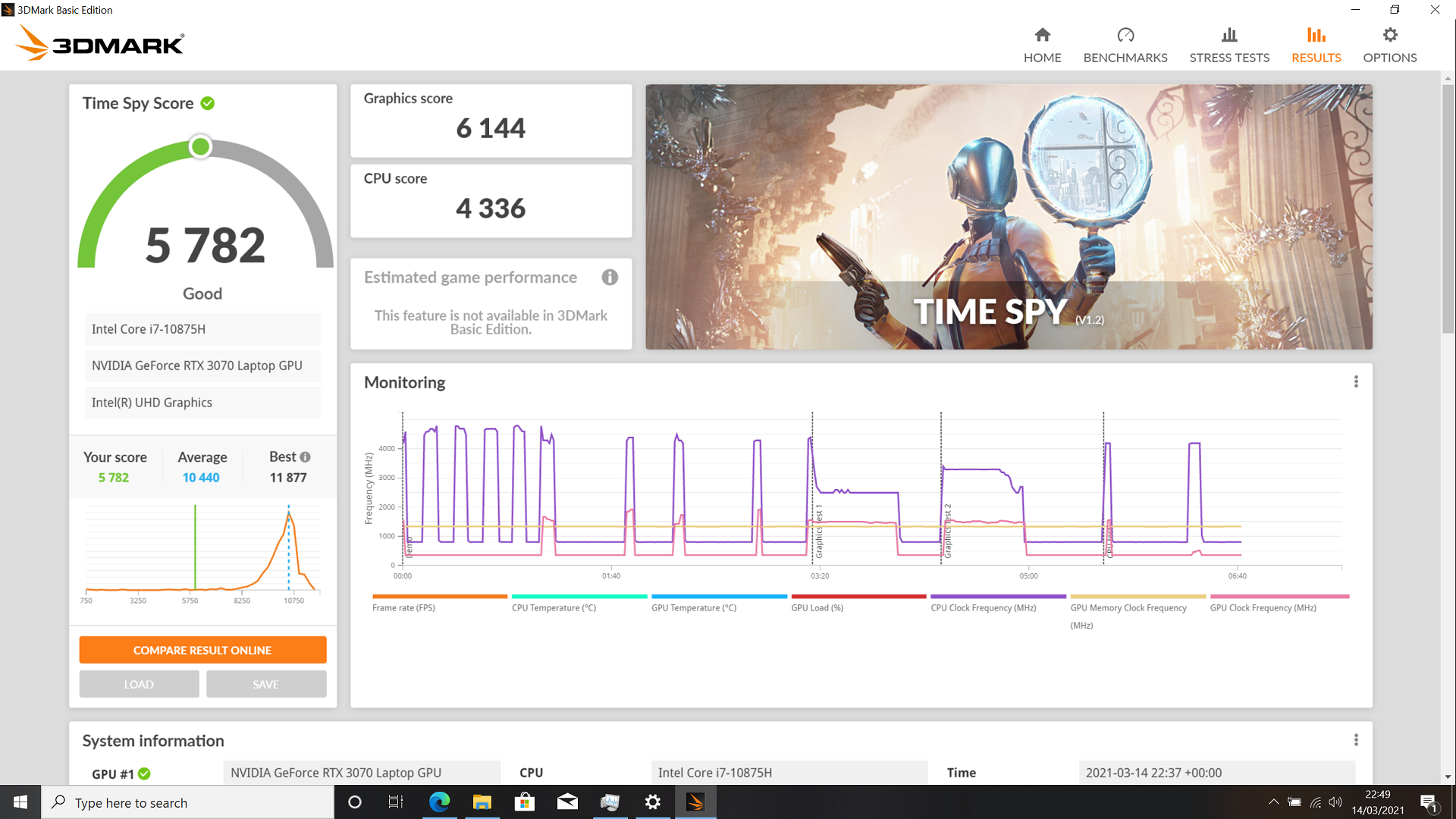Open network Wi-Fi tray icon
Image resolution: width=1456 pixels, height=819 pixels.
[x=1316, y=802]
